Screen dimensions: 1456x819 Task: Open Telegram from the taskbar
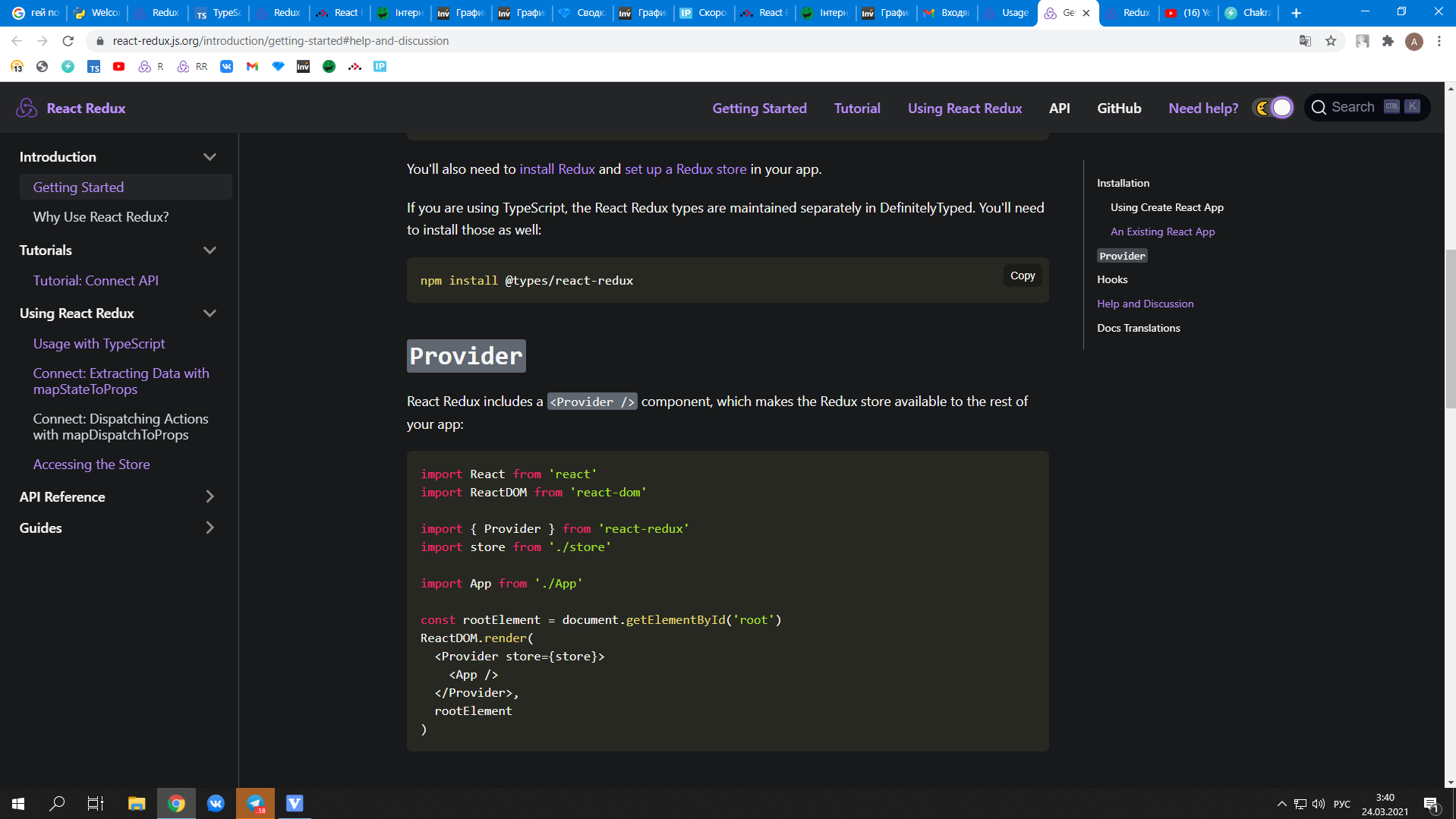pyautogui.click(x=255, y=803)
